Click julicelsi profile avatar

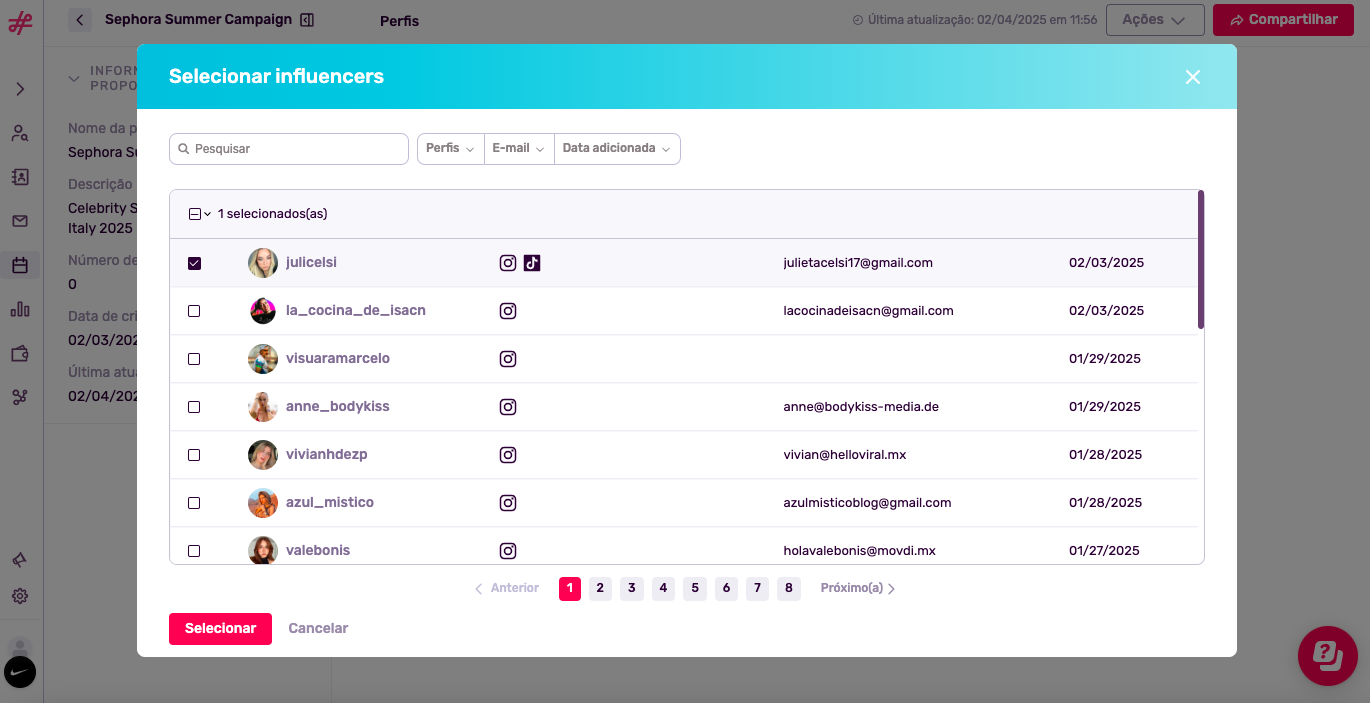tap(263, 263)
